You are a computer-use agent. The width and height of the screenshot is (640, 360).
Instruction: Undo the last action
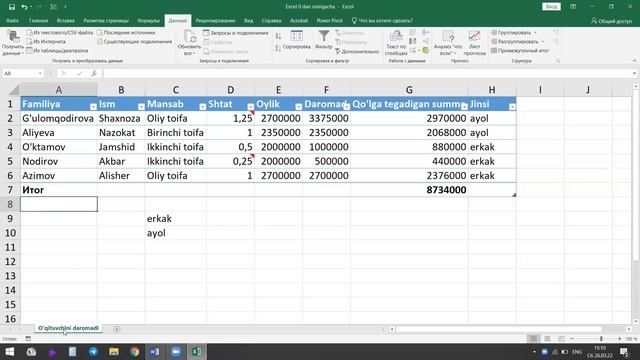(24, 7)
